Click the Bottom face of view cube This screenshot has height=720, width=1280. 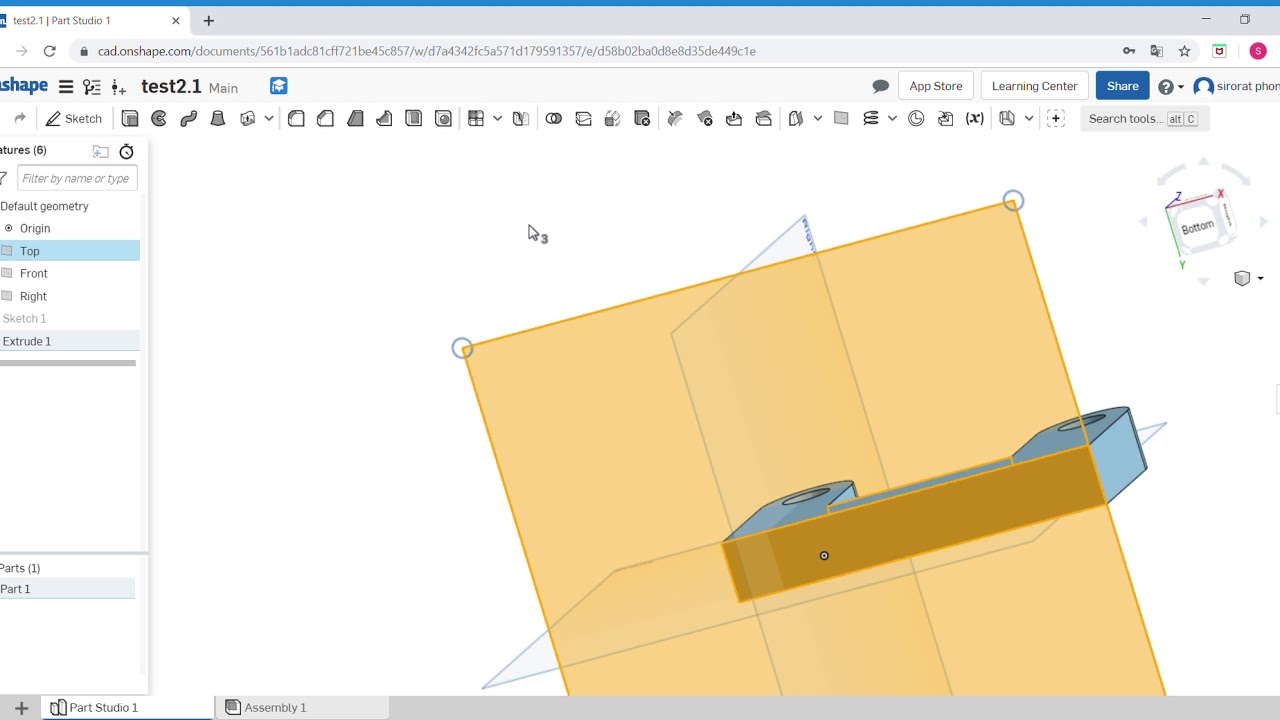[x=1197, y=227]
